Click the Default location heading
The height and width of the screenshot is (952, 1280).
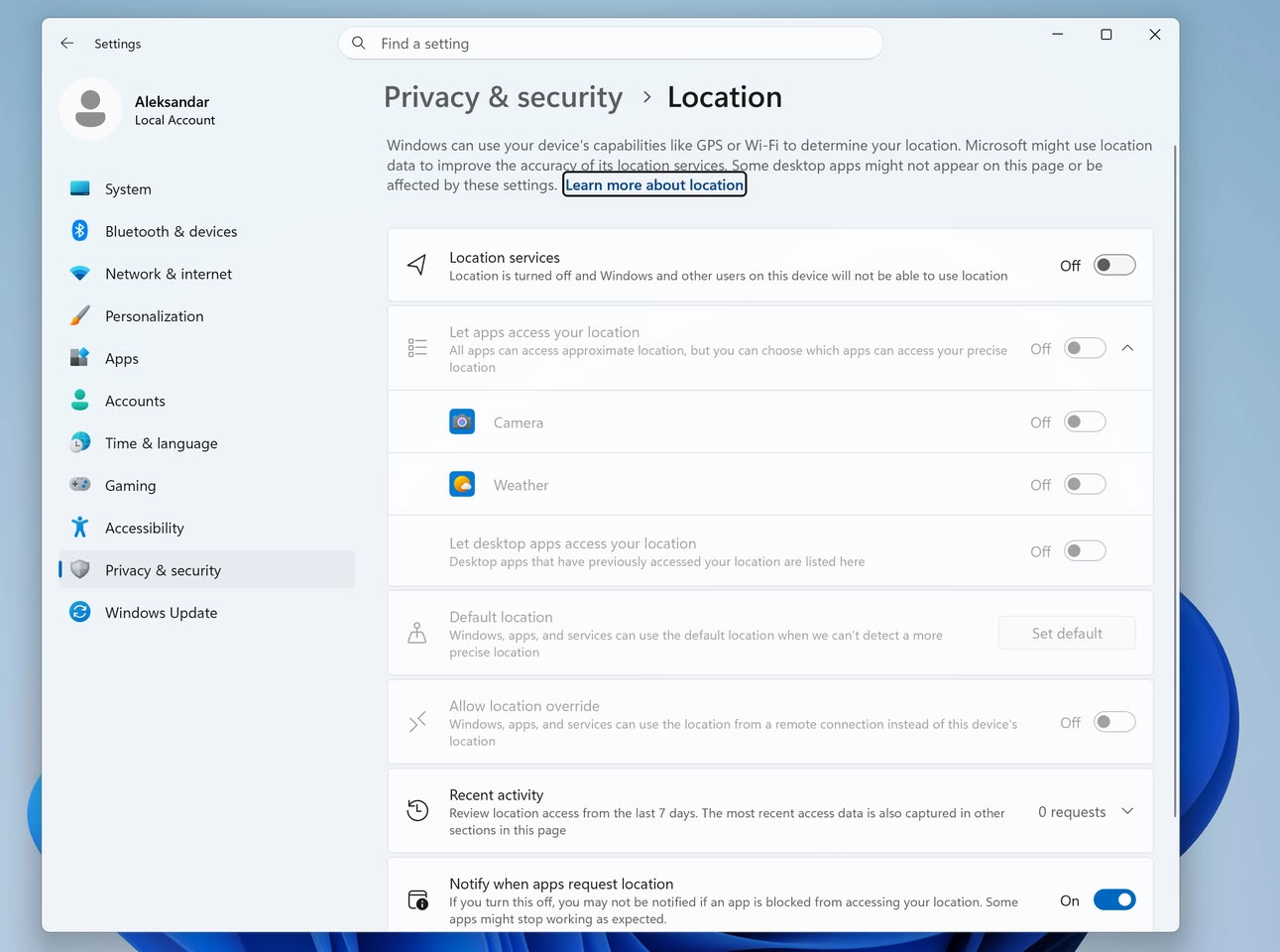(x=501, y=617)
